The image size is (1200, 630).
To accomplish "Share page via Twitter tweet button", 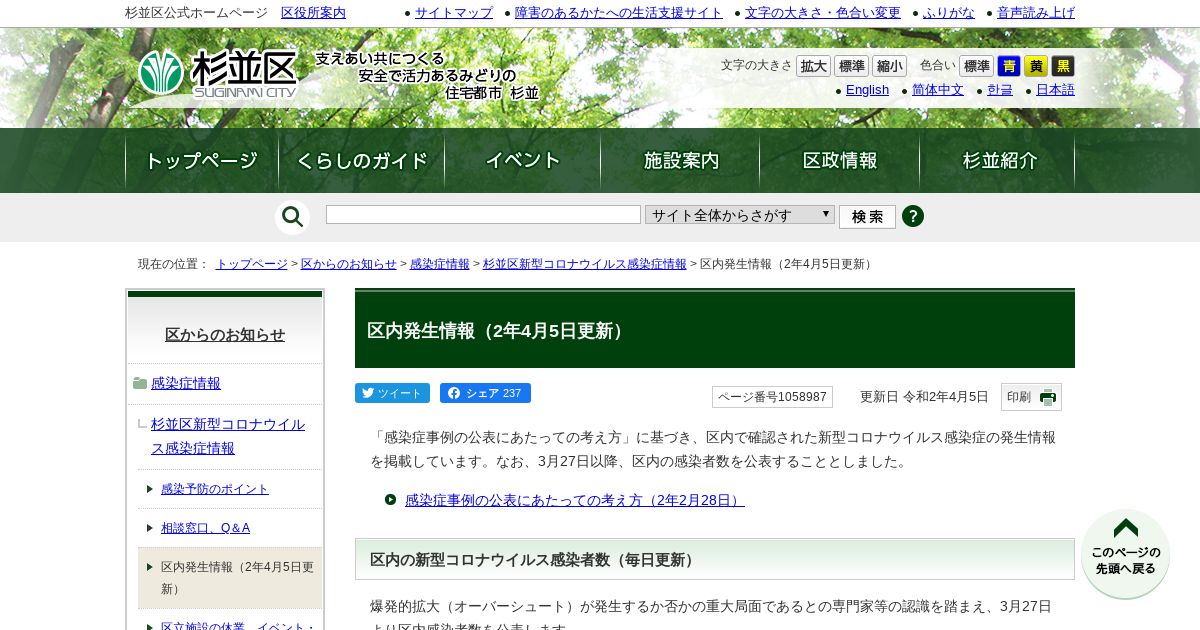I will 392,393.
